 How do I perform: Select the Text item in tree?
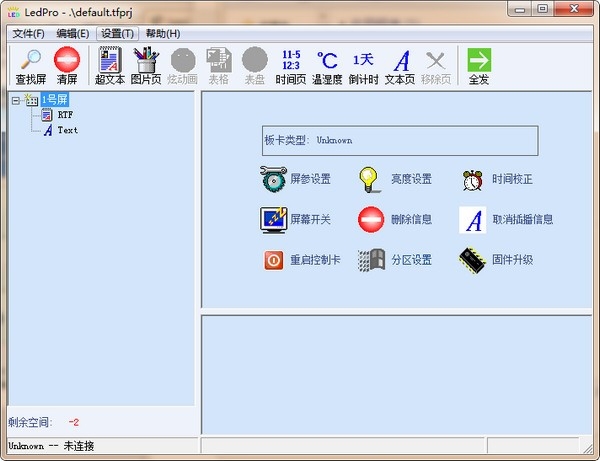pos(67,130)
